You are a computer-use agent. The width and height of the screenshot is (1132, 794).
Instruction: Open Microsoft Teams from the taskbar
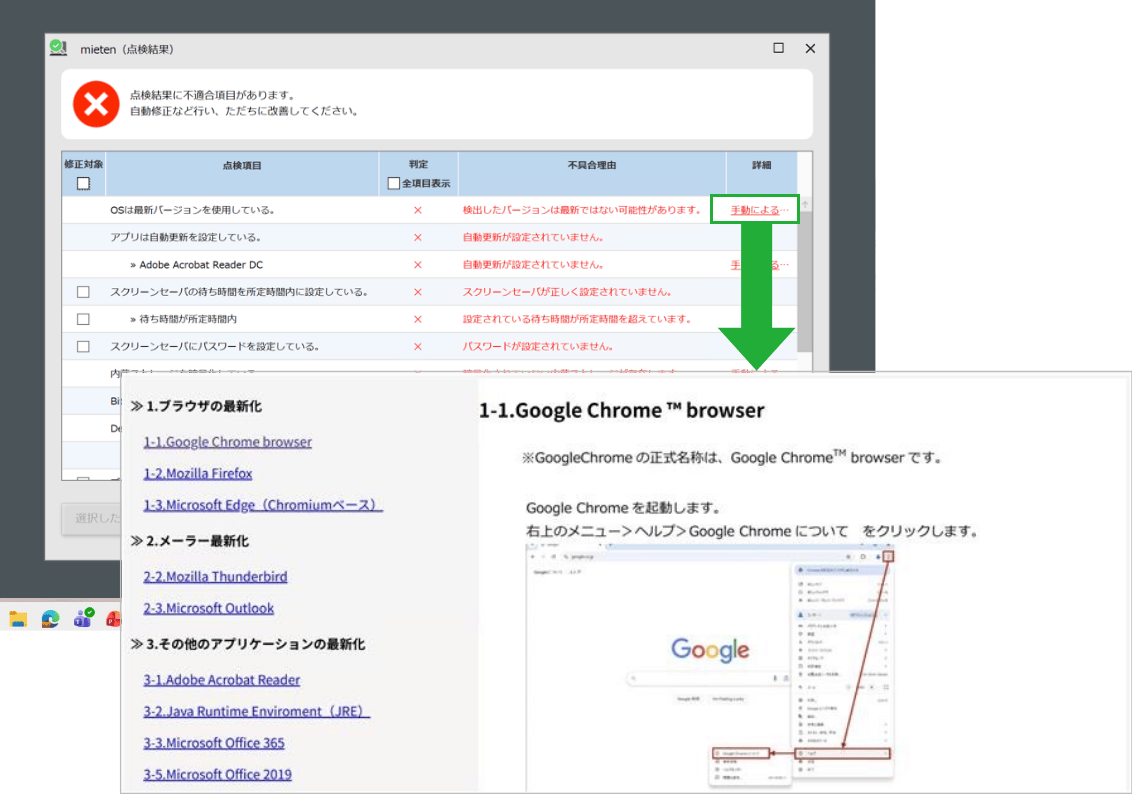pyautogui.click(x=83, y=618)
